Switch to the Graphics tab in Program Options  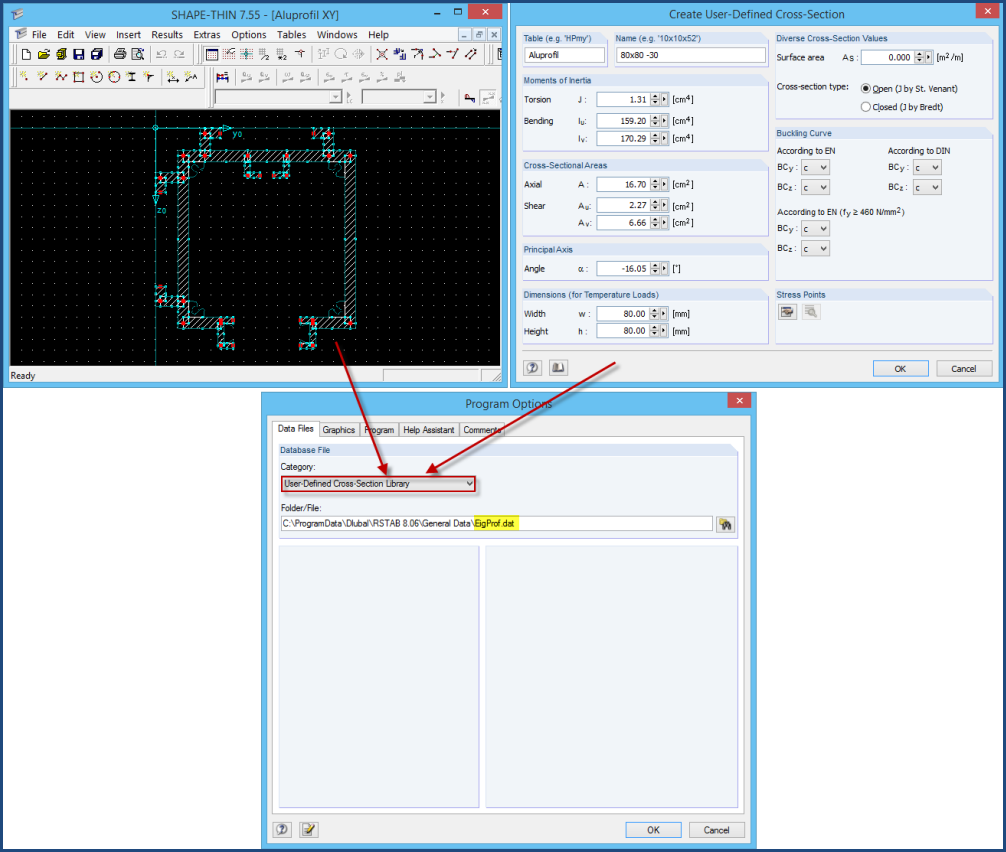pyautogui.click(x=338, y=430)
